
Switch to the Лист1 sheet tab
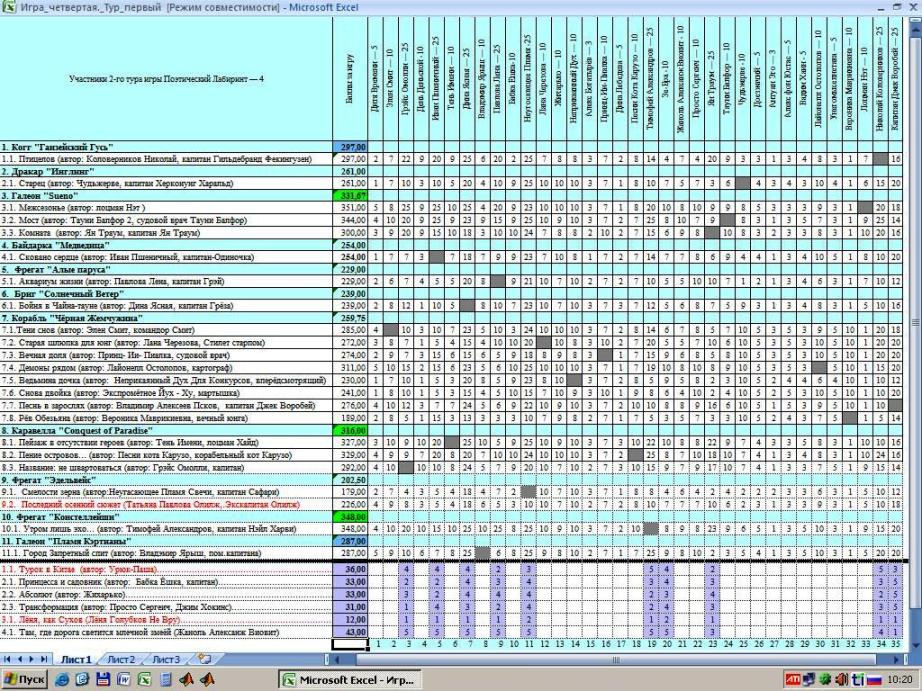click(76, 659)
